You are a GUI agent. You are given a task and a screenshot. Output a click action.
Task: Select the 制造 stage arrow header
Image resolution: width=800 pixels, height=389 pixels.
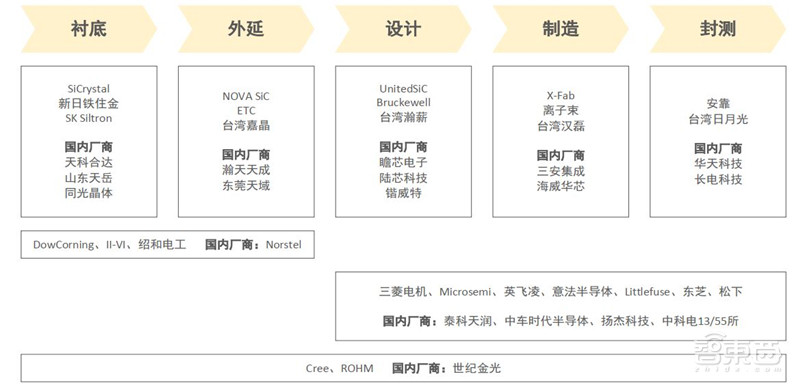(x=560, y=29)
